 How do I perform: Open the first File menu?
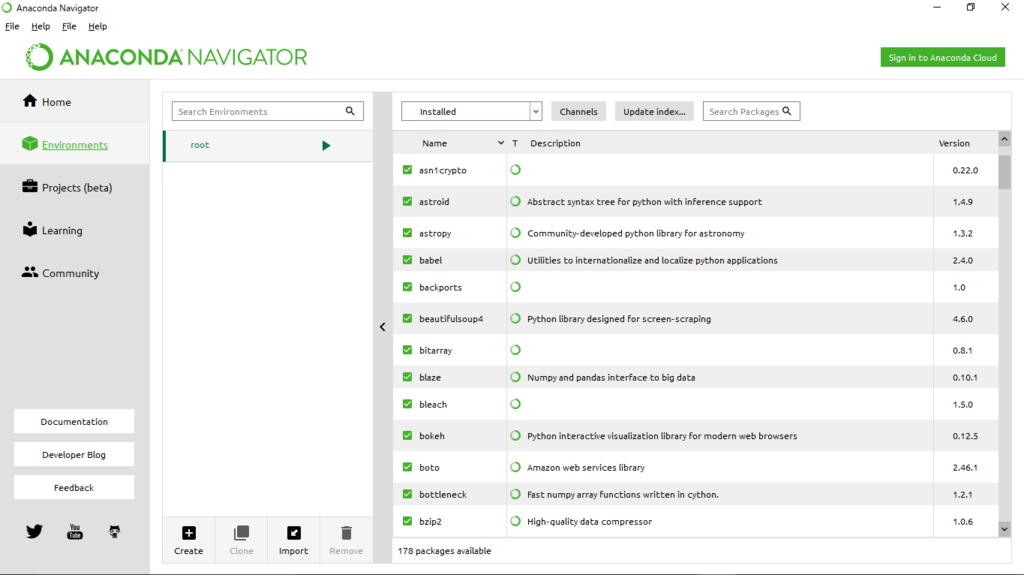(x=12, y=26)
